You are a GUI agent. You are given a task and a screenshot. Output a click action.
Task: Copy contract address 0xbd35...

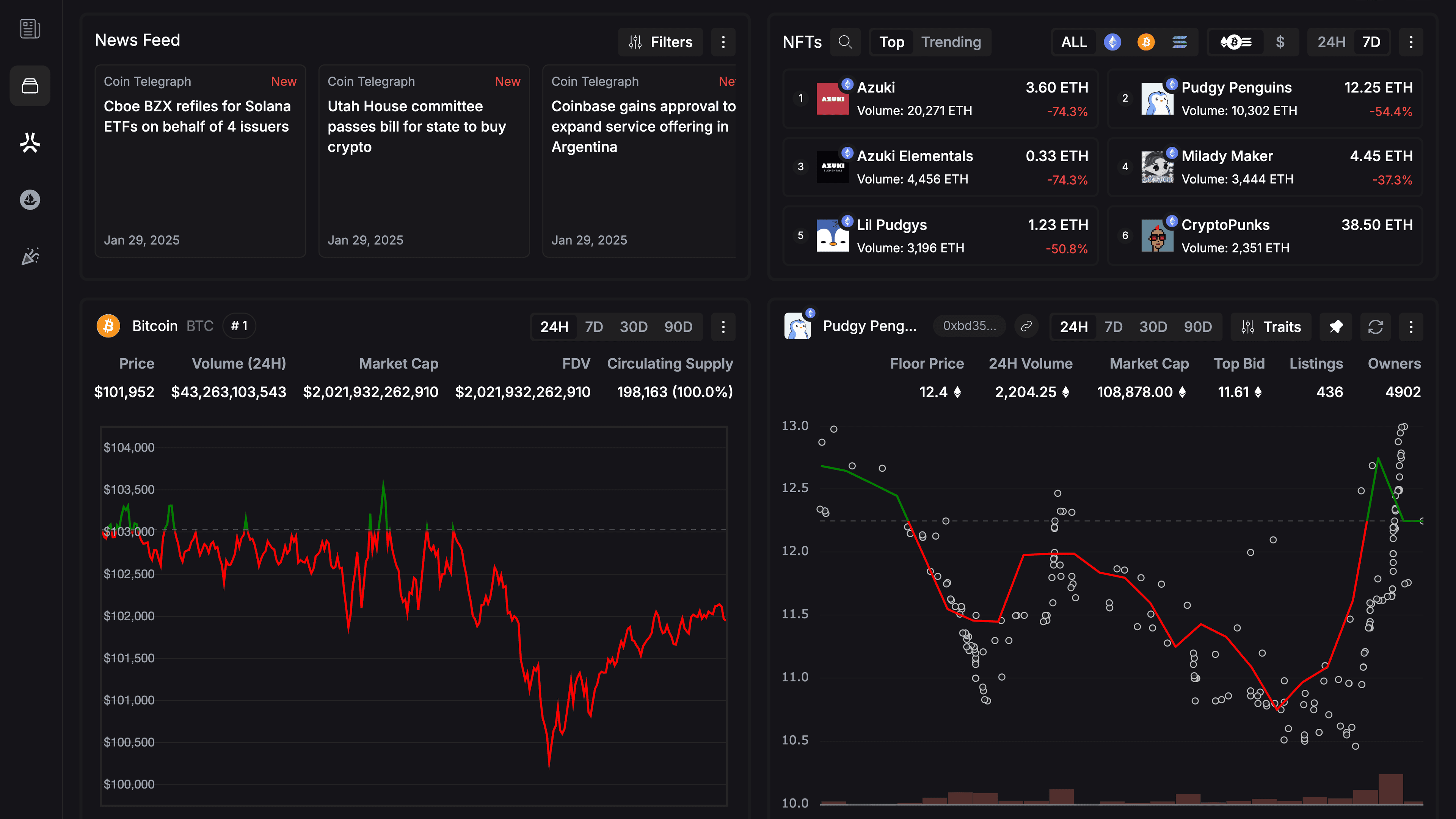(x=970, y=326)
